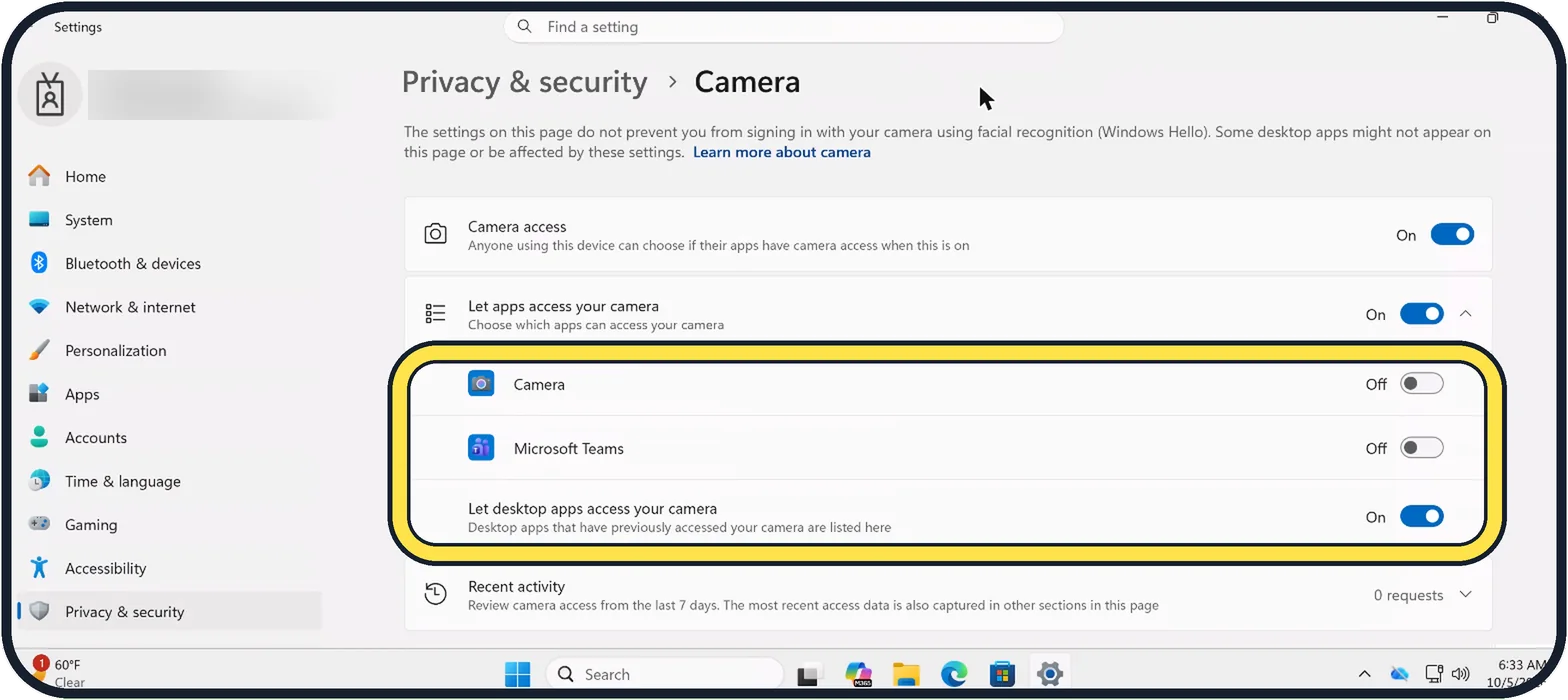The height and width of the screenshot is (700, 1568).
Task: Open Network & internet settings
Action: coord(170,307)
